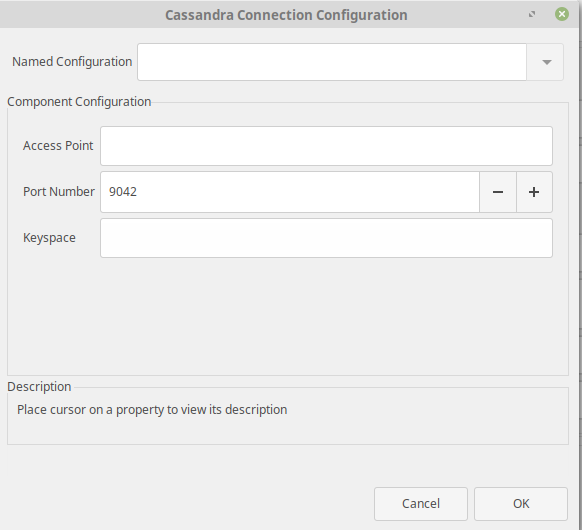Click the Cassandra Connection Configuration title bar

(286, 15)
